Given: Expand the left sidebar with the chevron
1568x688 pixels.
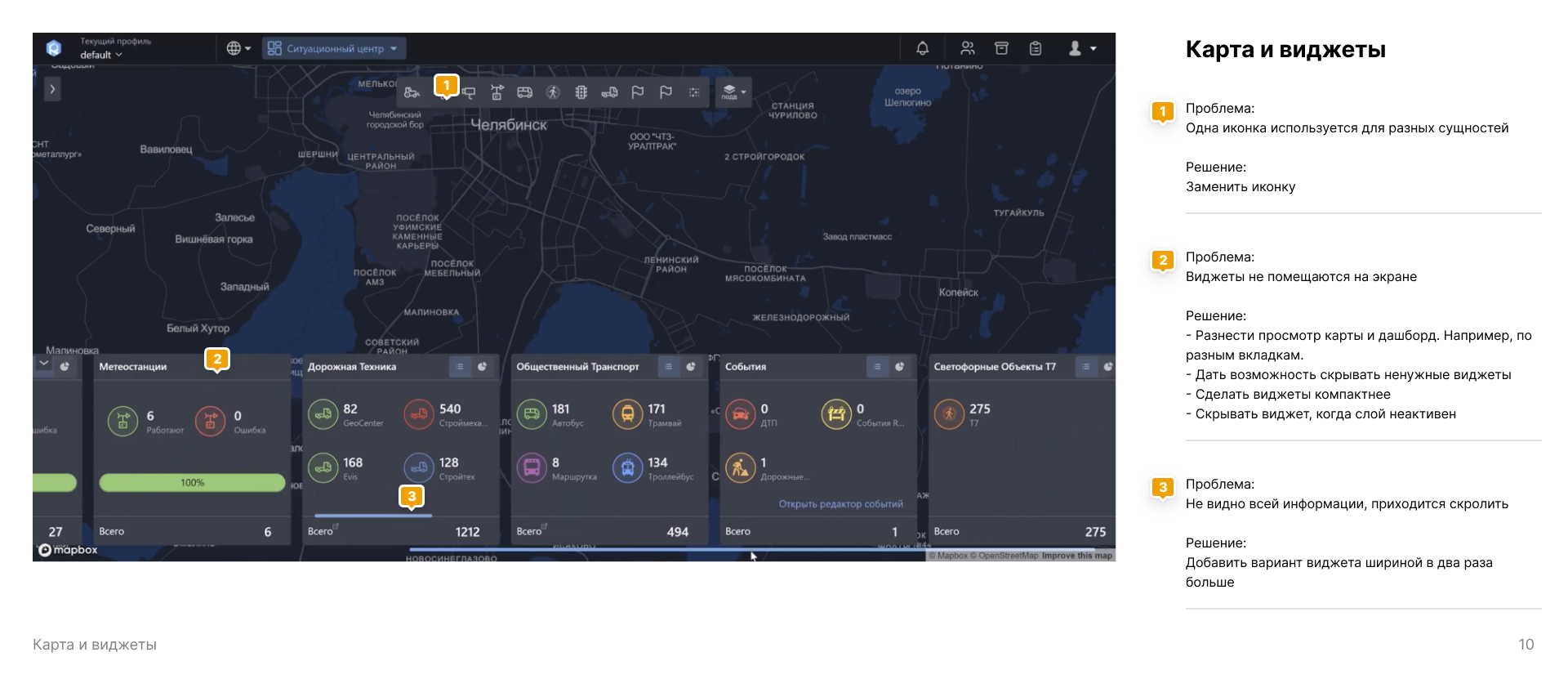Looking at the screenshot, I should click(52, 89).
